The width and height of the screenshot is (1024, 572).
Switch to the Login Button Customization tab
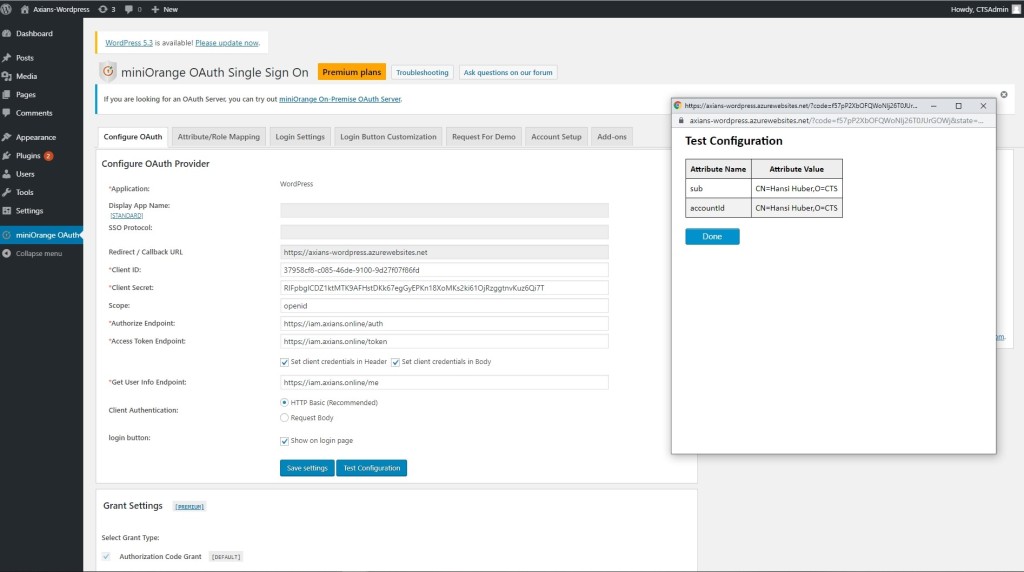388,137
